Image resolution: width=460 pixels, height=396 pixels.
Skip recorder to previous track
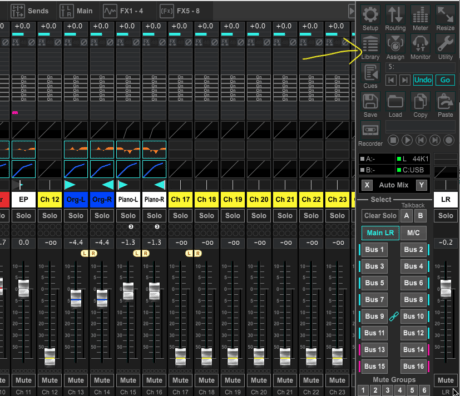(421, 140)
